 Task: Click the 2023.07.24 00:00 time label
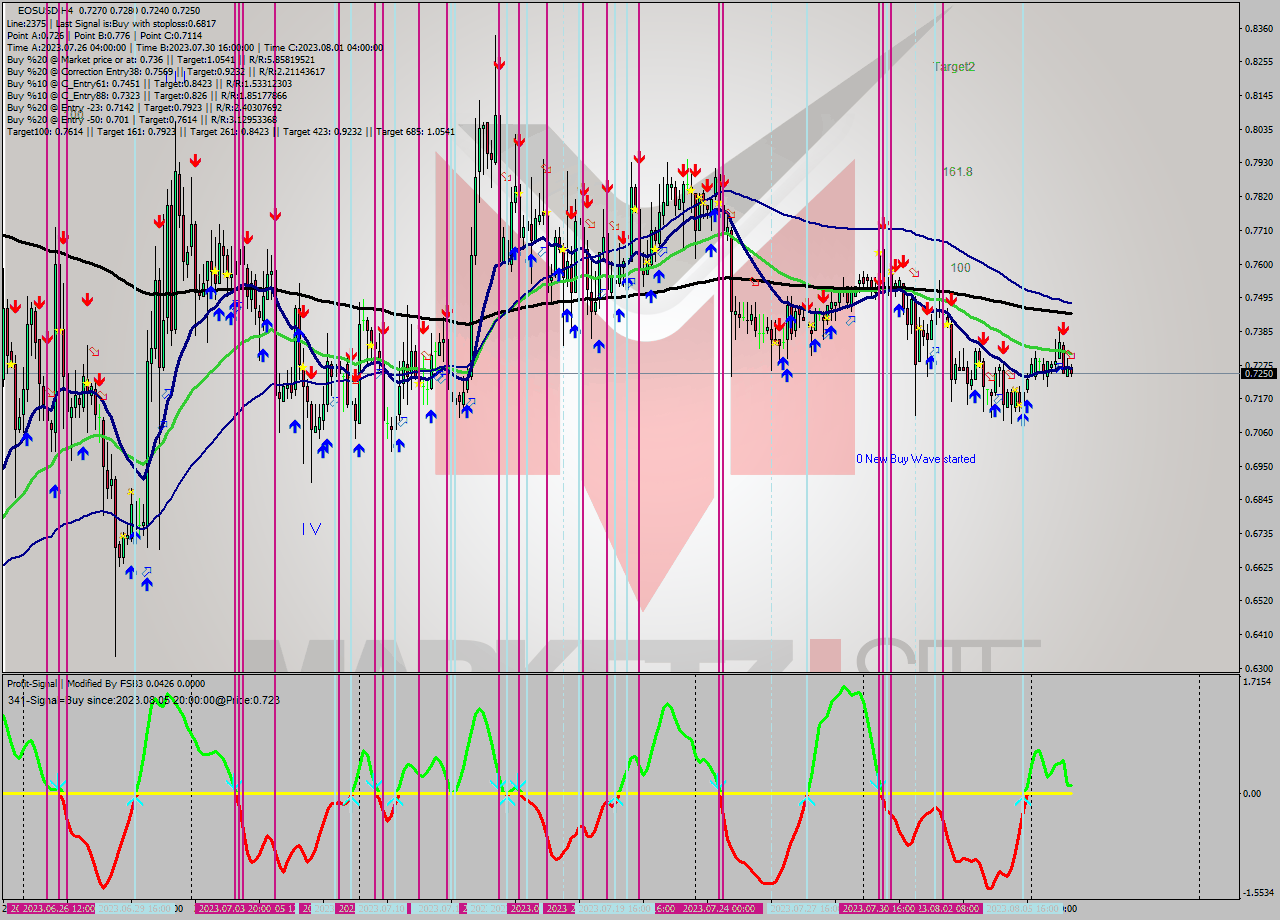pos(718,908)
